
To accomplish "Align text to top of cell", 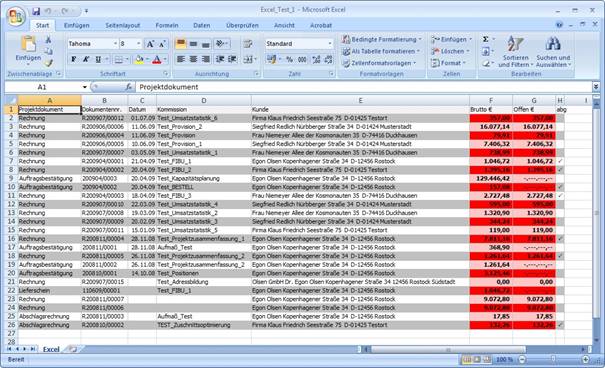I will pos(180,44).
